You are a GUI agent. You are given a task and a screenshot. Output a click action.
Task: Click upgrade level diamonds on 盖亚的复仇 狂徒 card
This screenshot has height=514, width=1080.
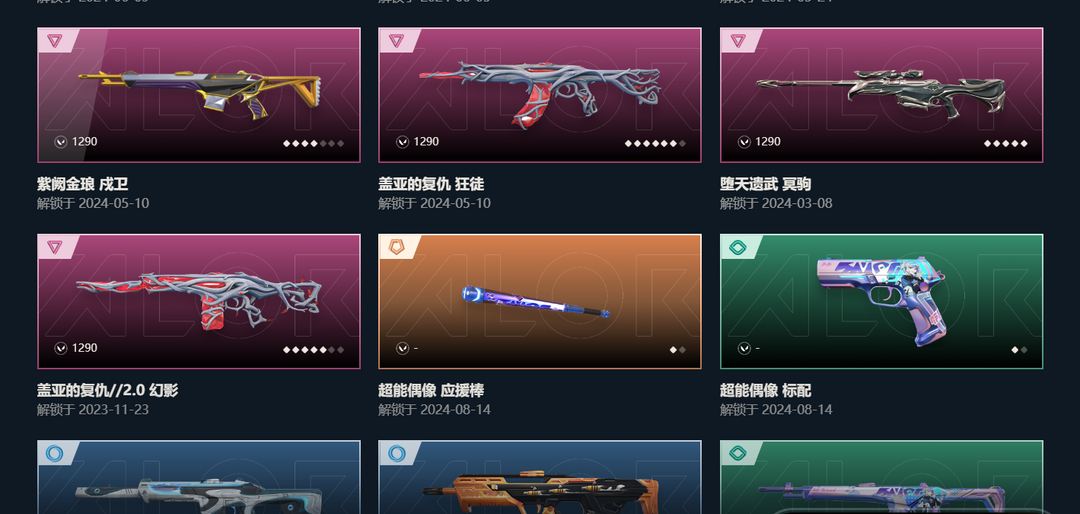(655, 143)
